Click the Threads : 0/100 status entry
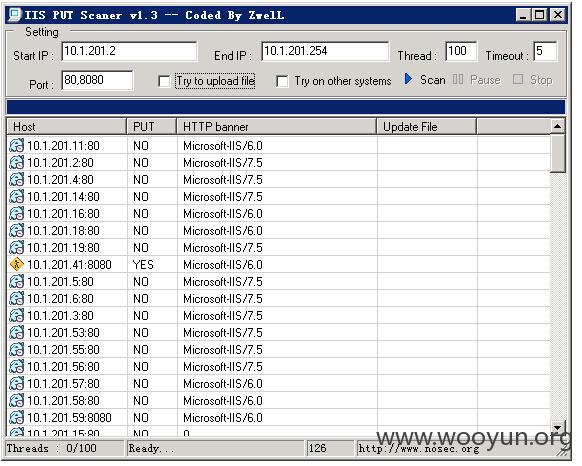582x466 pixels. [52, 449]
